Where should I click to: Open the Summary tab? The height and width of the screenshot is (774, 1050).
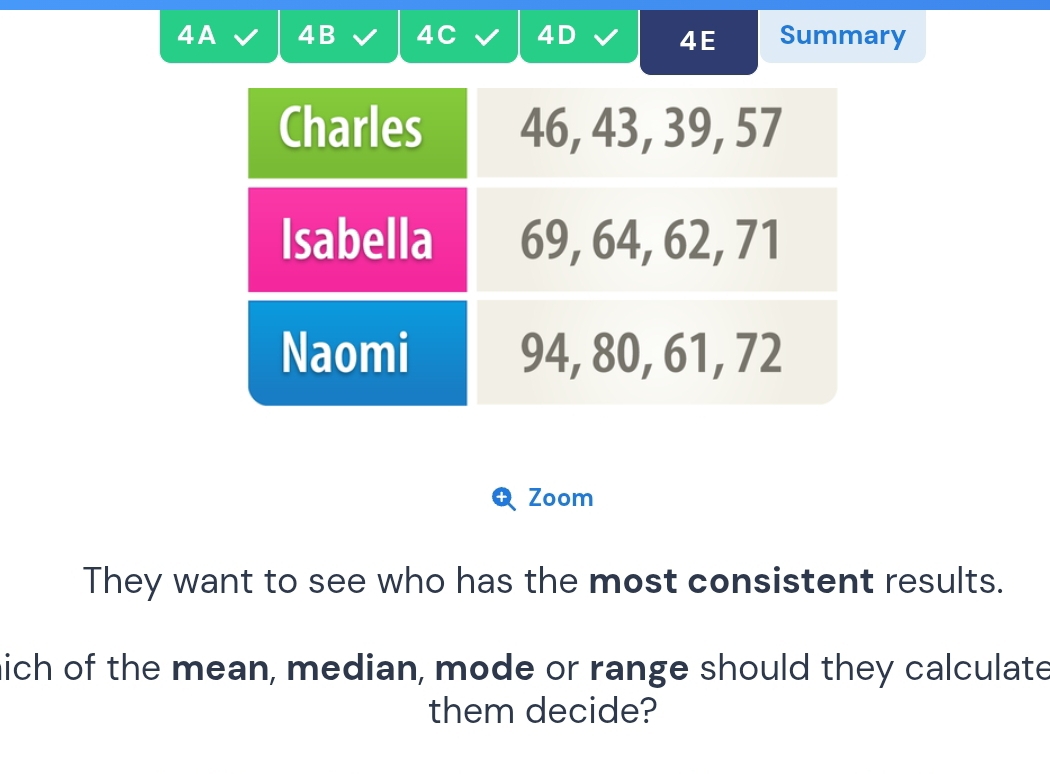point(842,36)
